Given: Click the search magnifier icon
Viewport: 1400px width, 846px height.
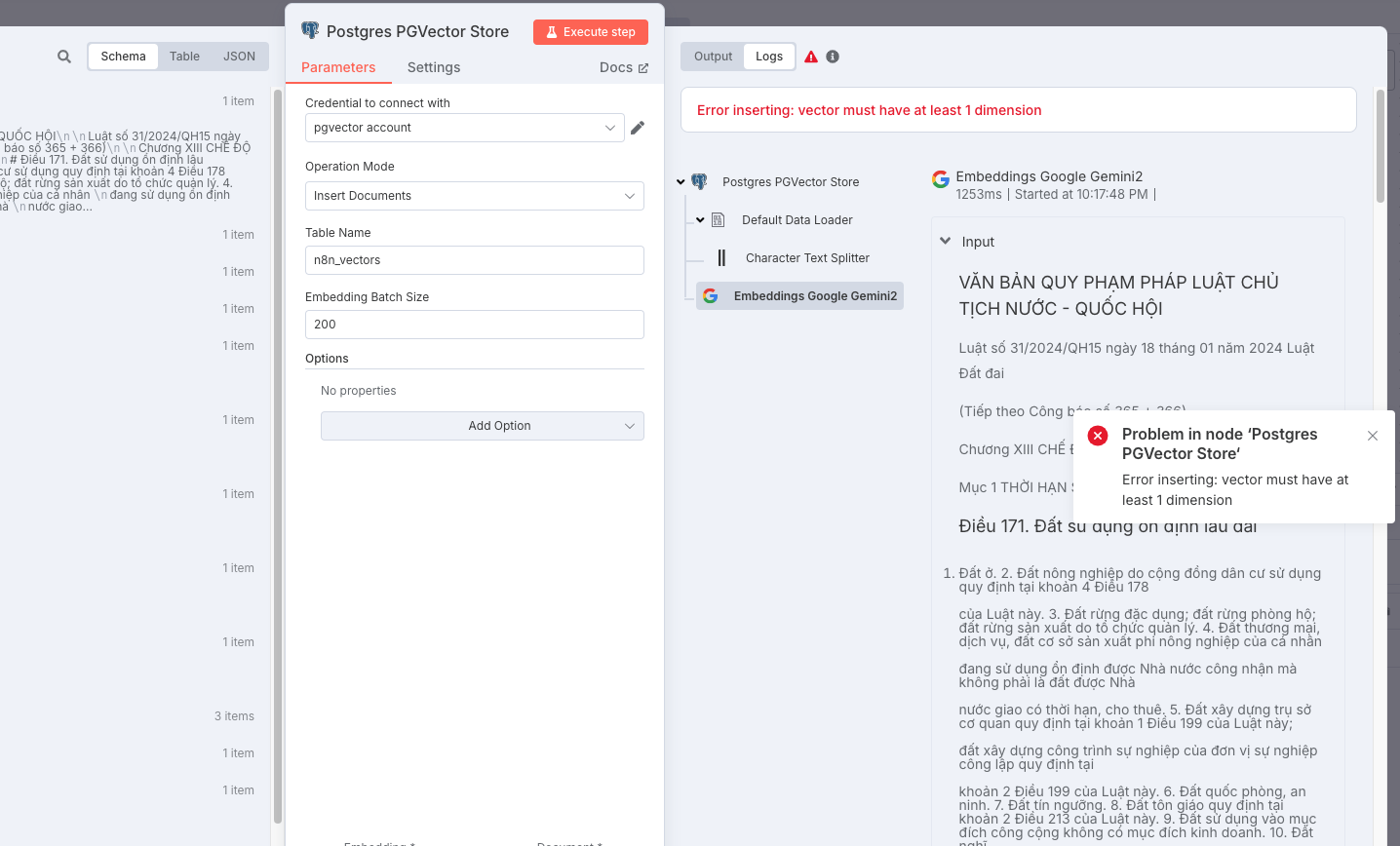Looking at the screenshot, I should click(64, 57).
